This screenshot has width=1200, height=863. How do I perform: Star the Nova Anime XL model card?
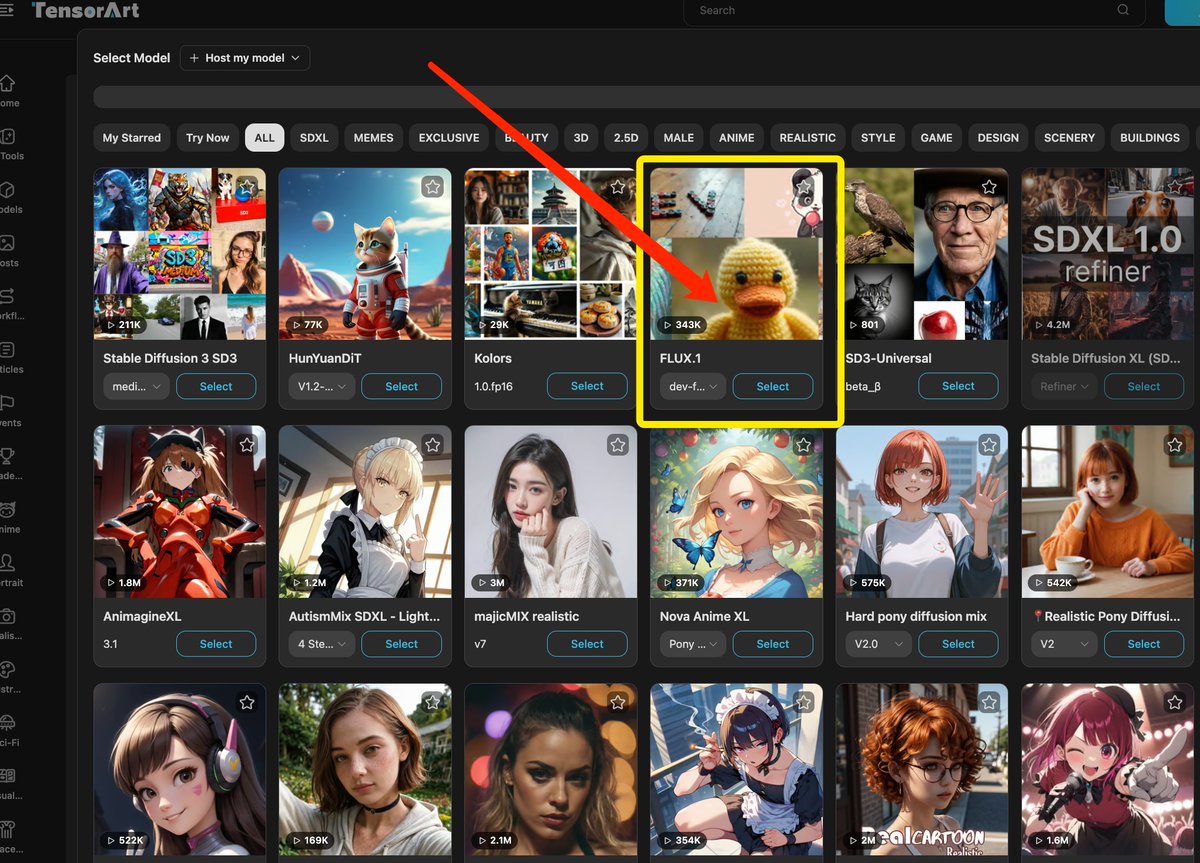point(804,445)
